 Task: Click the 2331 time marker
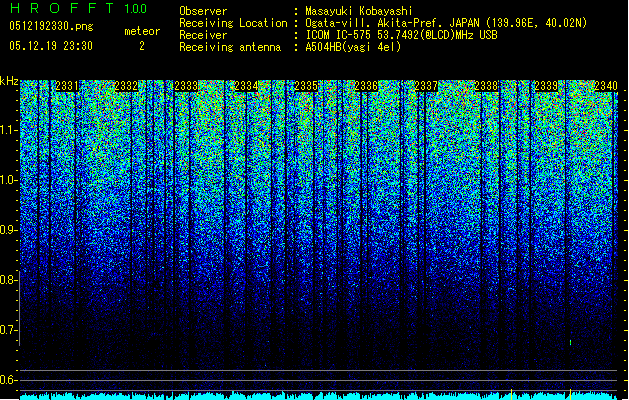pos(67,86)
